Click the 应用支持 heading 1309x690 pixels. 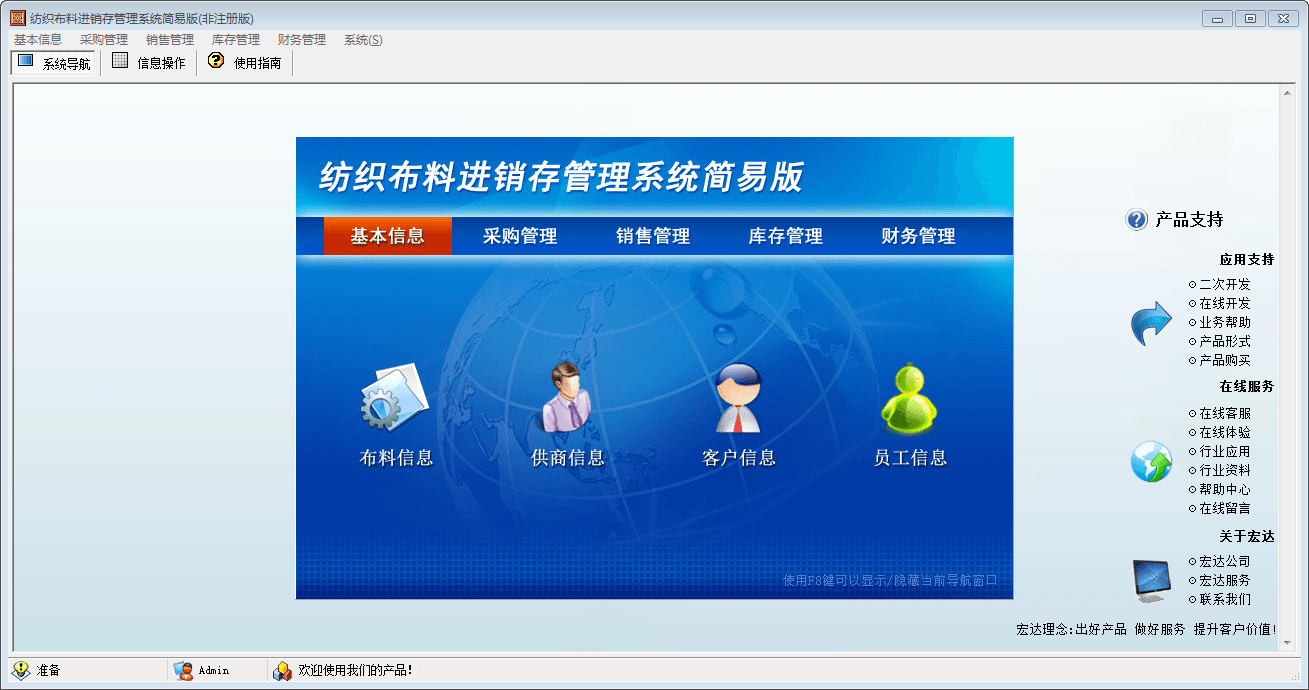coord(1247,259)
